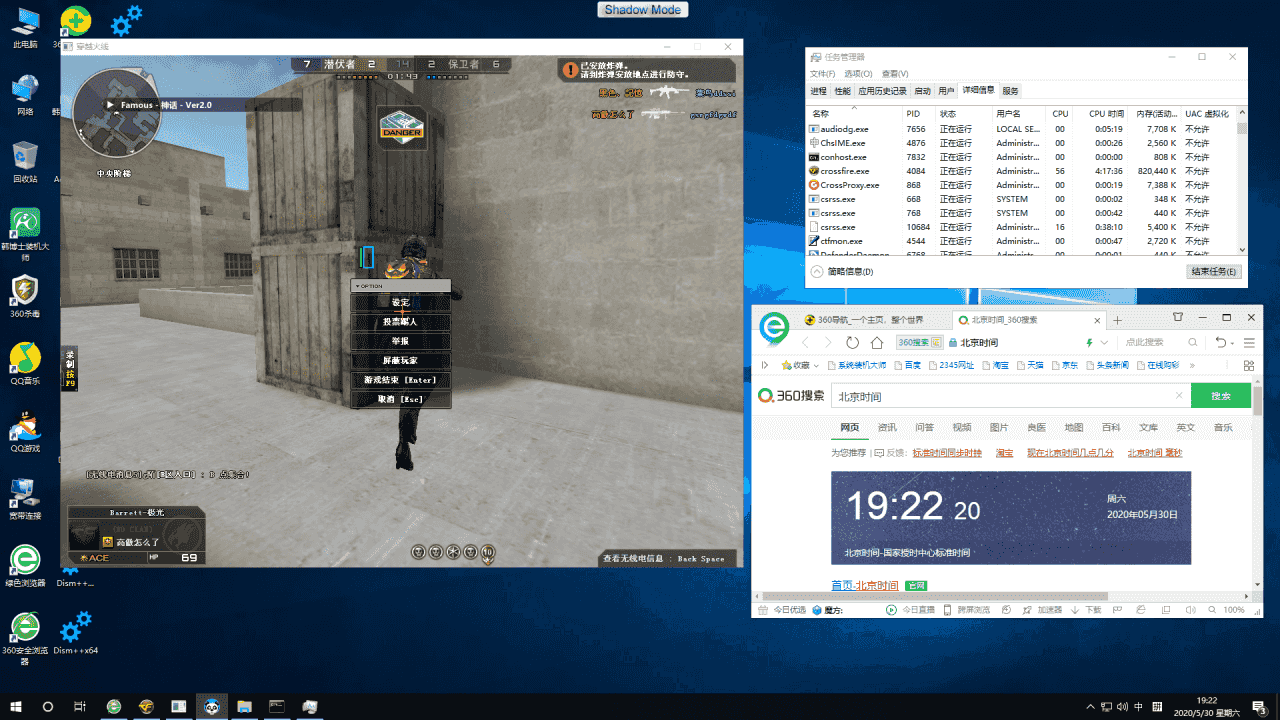Open the QQ游戏 desktop icon
The width and height of the screenshot is (1280, 720).
(x=25, y=432)
